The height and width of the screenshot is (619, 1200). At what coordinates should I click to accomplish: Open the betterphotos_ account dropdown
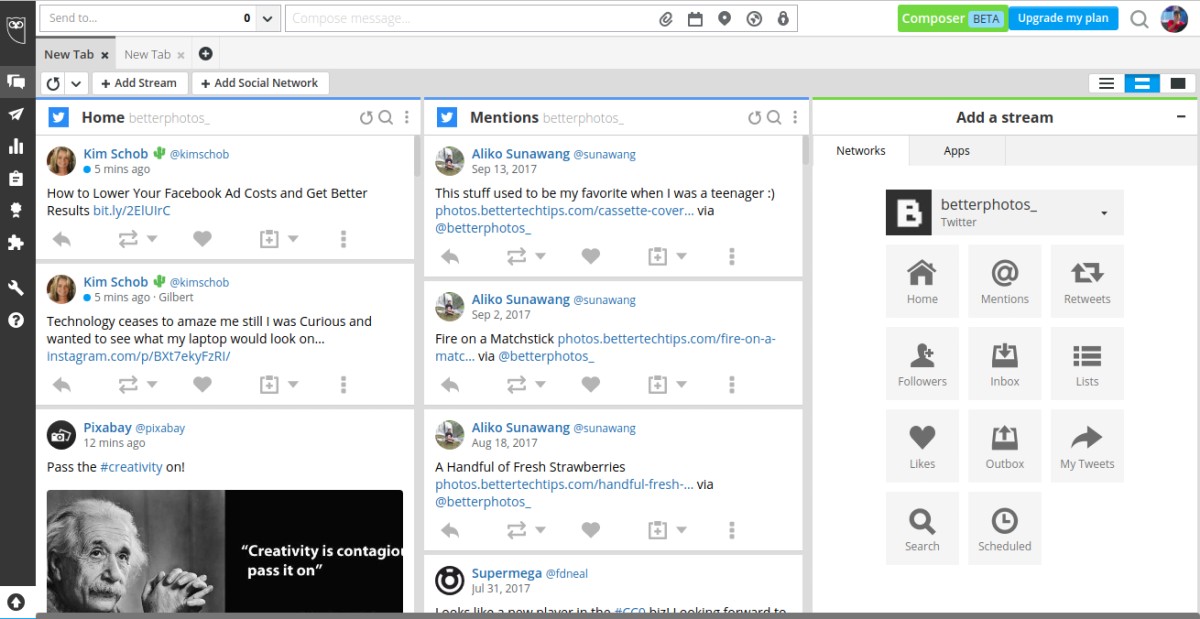[1103, 212]
